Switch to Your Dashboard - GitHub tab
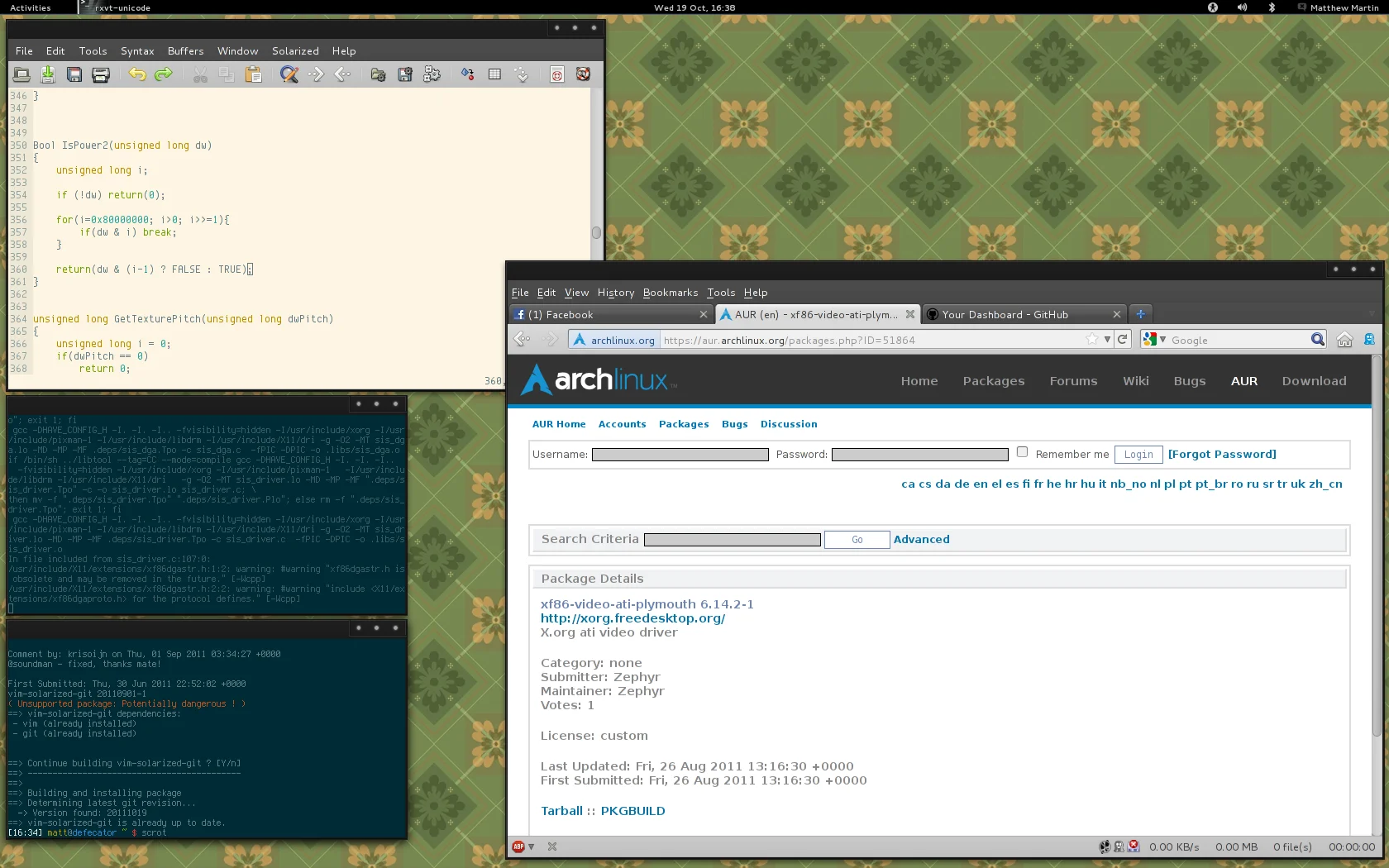Viewport: 1389px width, 868px height. point(1024,314)
